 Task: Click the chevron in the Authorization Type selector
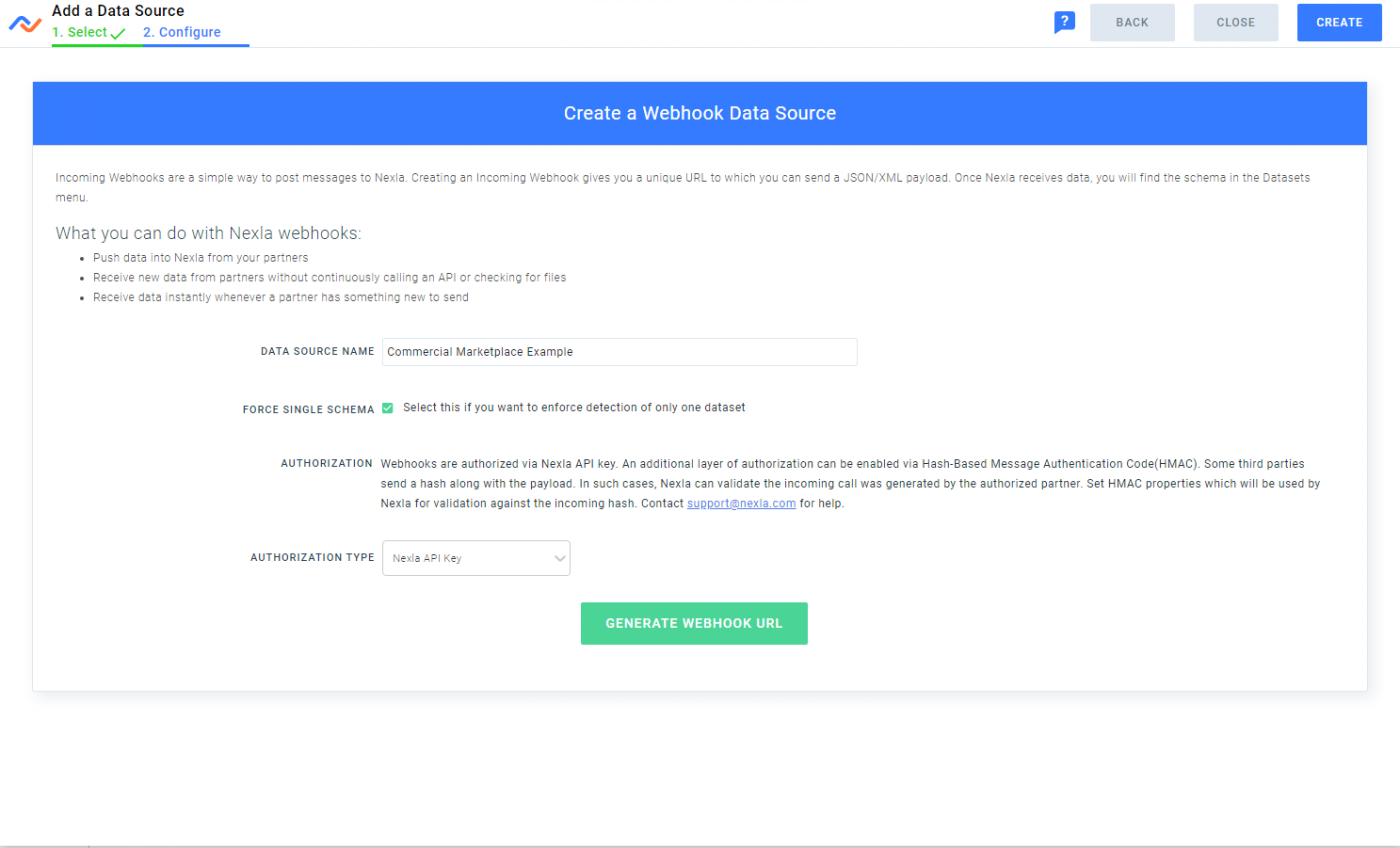pos(558,557)
